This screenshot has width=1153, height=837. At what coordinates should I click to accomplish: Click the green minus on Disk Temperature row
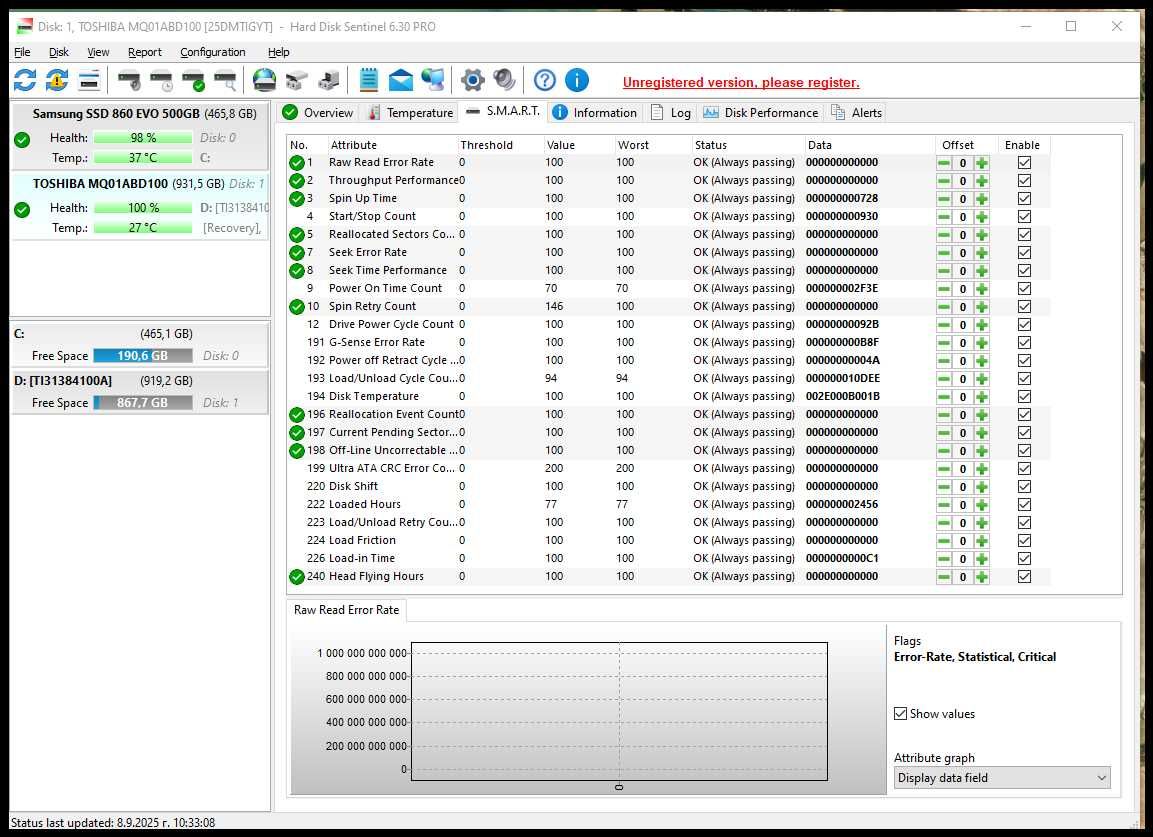943,397
